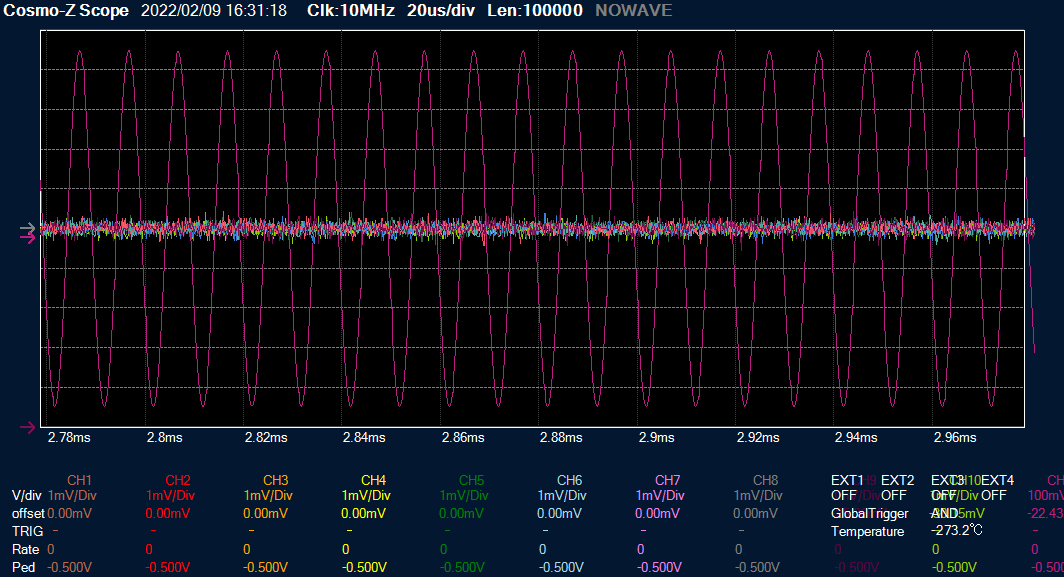Click the NOWAVE status indicator
Viewport: 1064px width, 577px height.
pos(634,11)
